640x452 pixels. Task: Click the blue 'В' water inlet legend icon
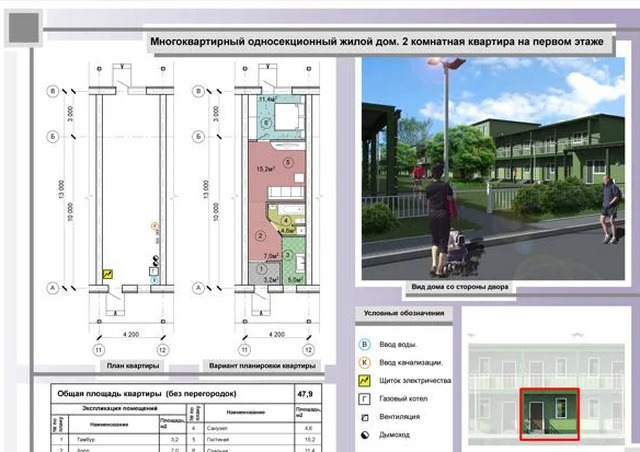pyautogui.click(x=364, y=344)
